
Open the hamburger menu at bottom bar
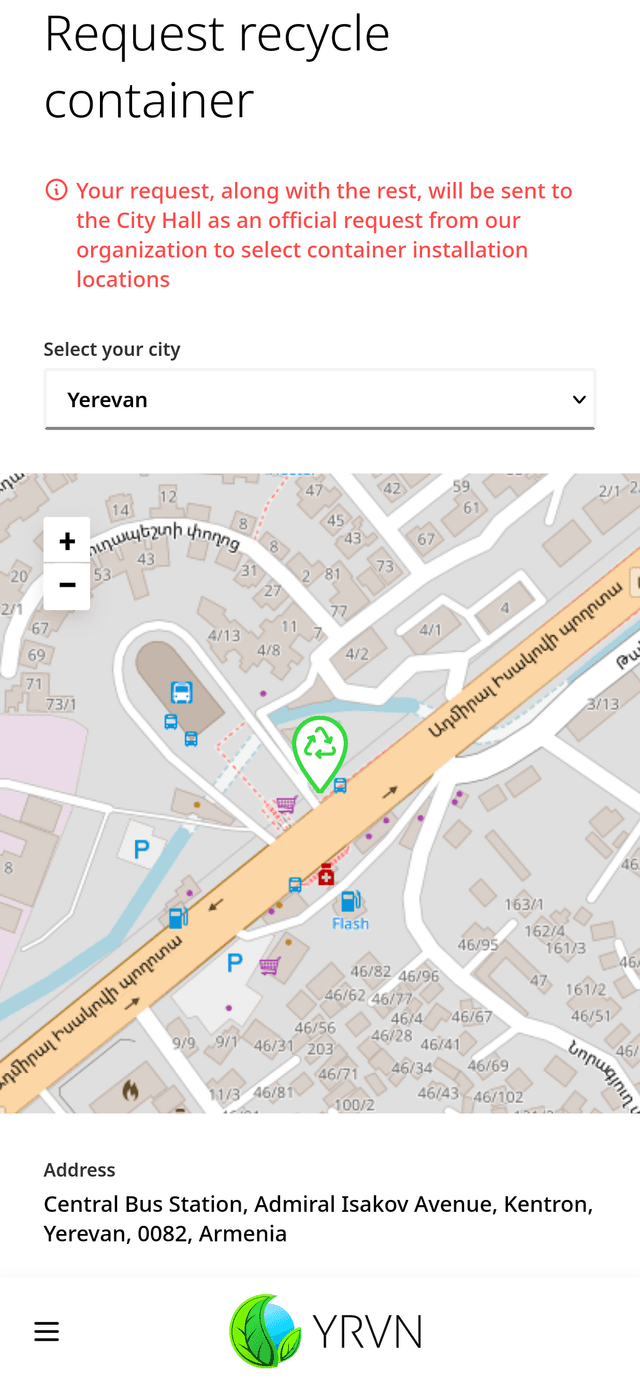47,1331
